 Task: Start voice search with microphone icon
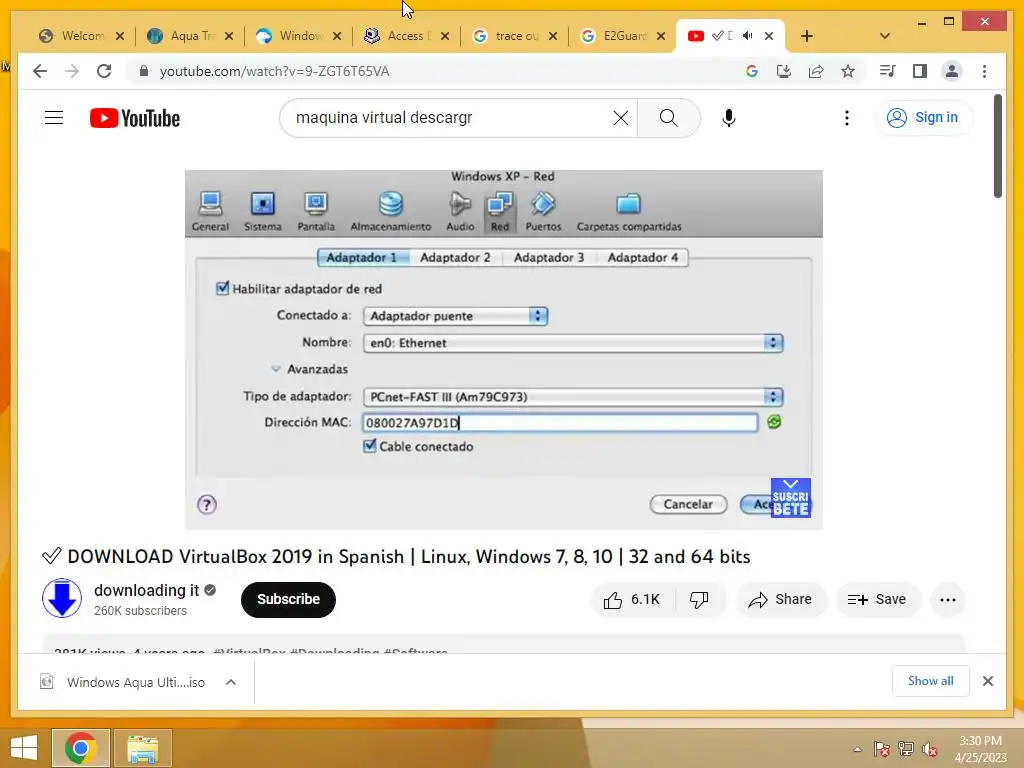coord(729,118)
